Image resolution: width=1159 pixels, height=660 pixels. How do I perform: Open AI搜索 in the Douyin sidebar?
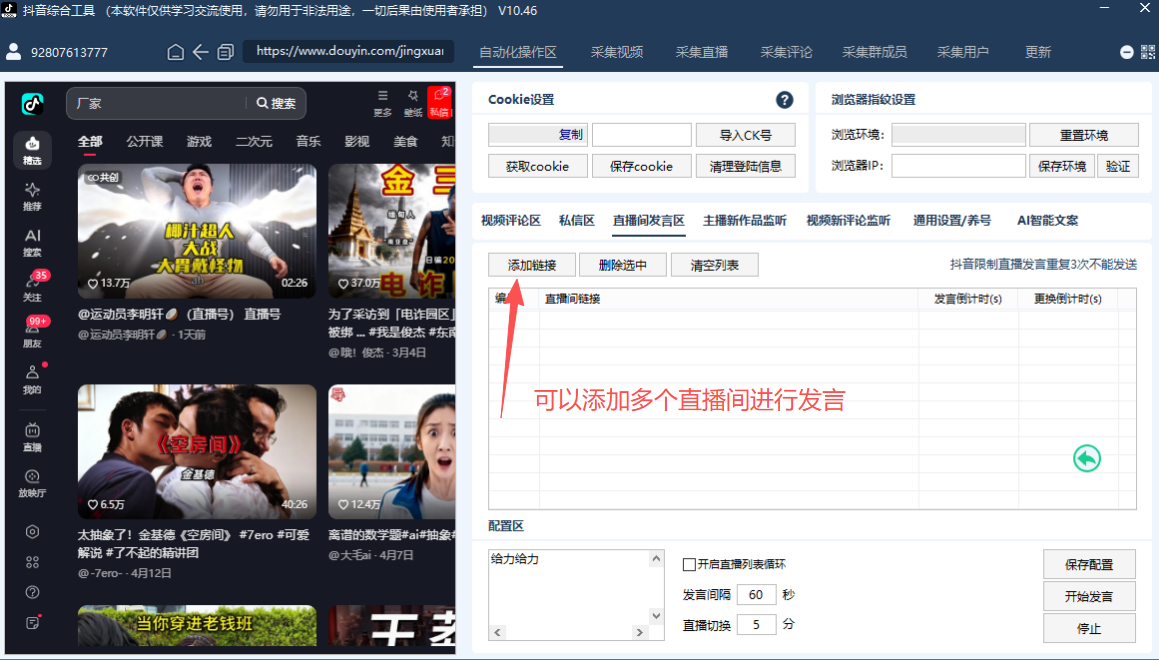(x=32, y=242)
